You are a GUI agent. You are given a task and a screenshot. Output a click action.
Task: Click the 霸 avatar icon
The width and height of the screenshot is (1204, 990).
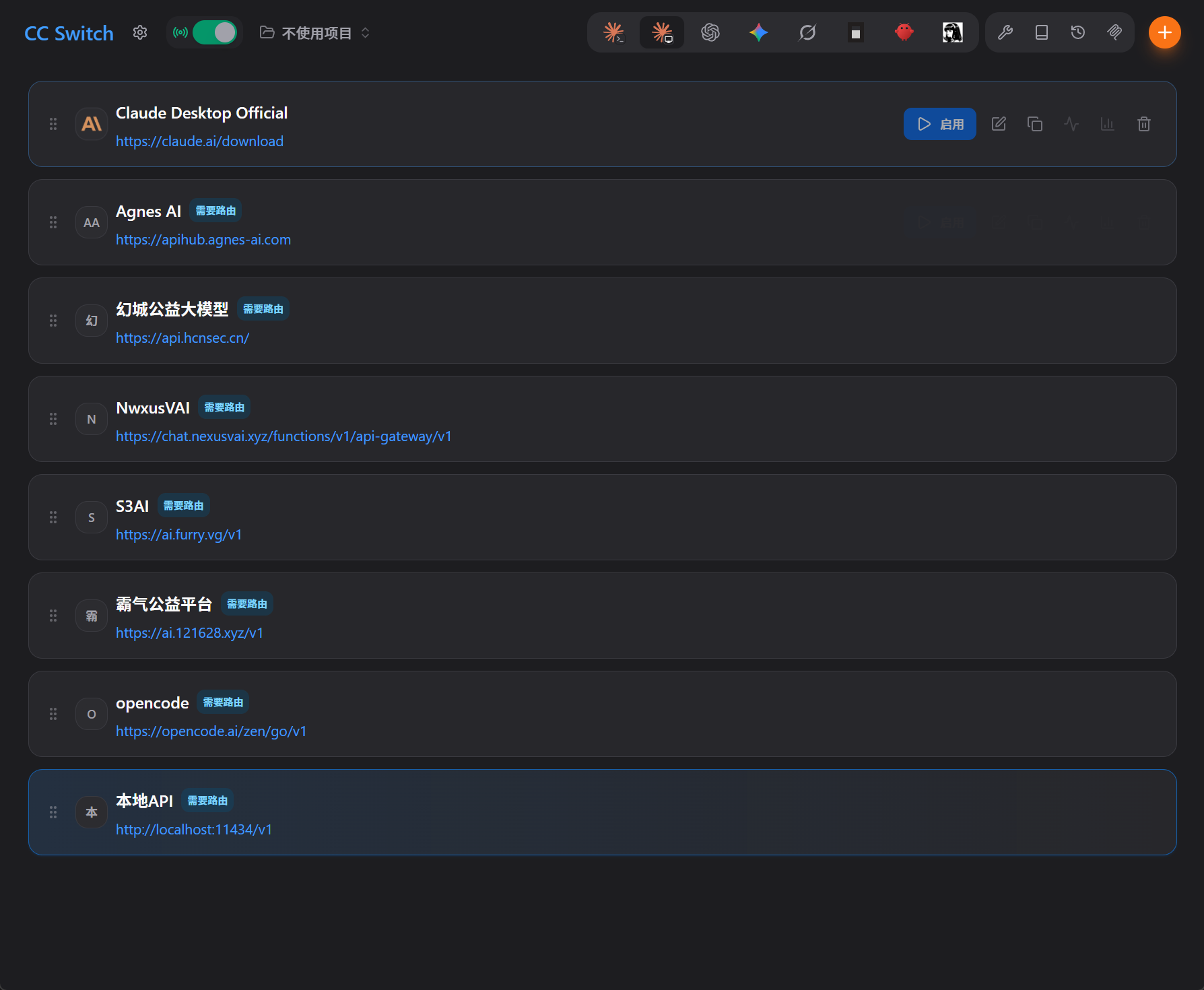(x=92, y=616)
